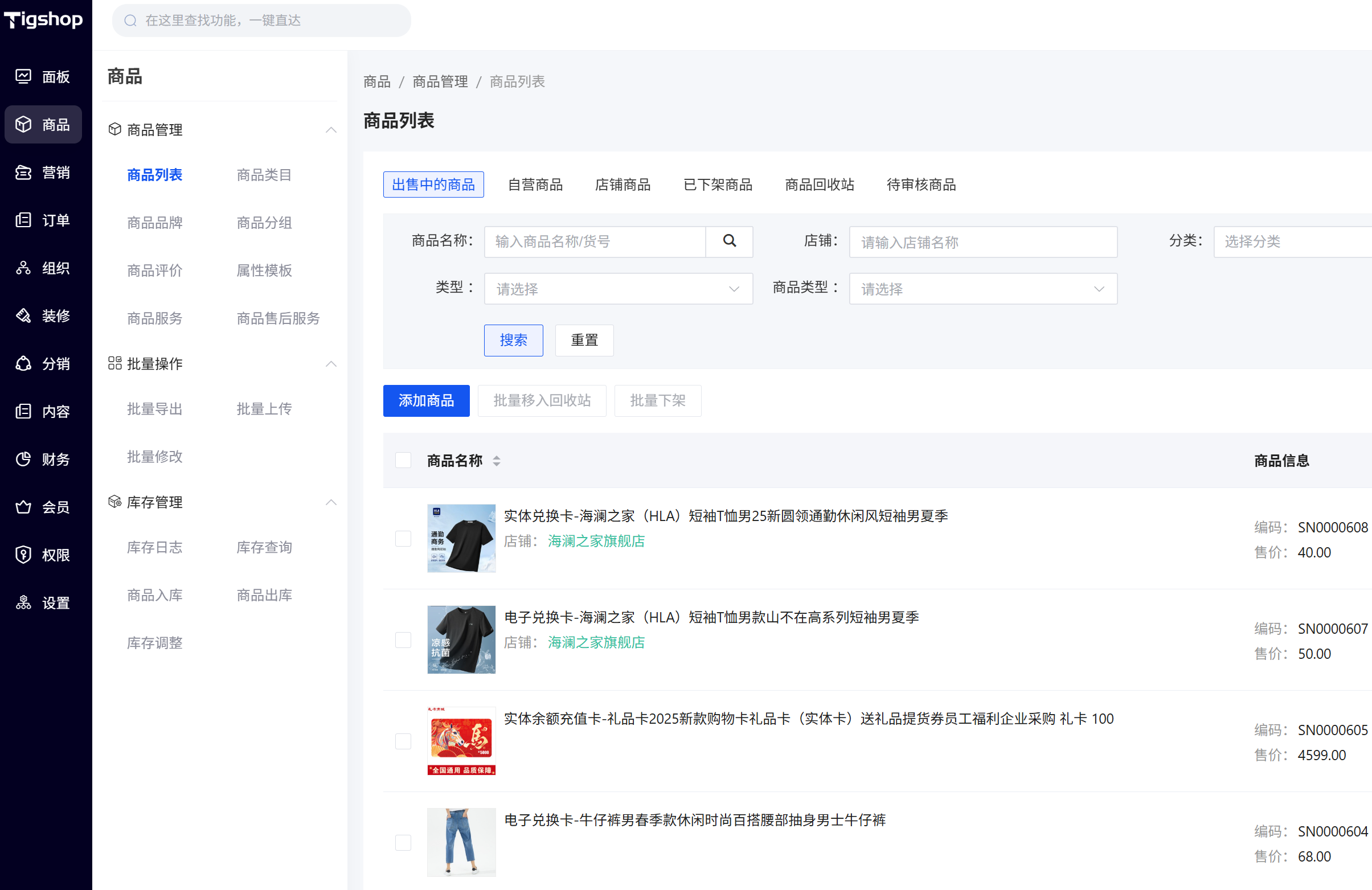Click the 店铺 name input field

(982, 243)
